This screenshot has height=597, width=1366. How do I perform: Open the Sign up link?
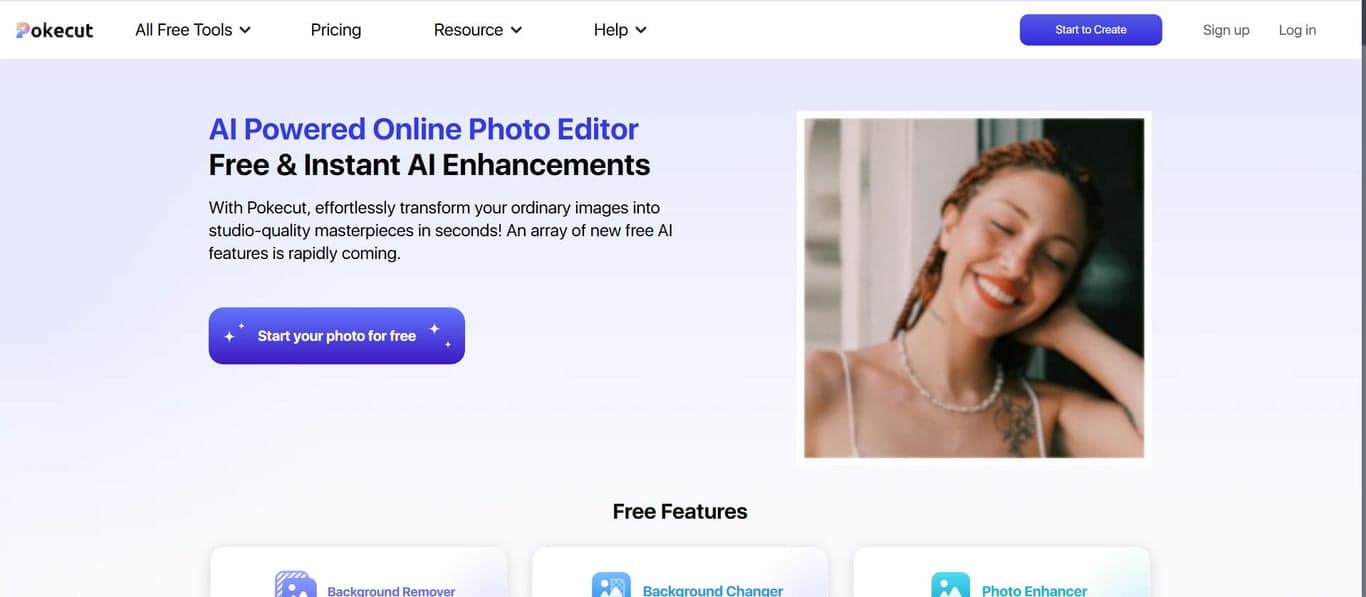1225,30
